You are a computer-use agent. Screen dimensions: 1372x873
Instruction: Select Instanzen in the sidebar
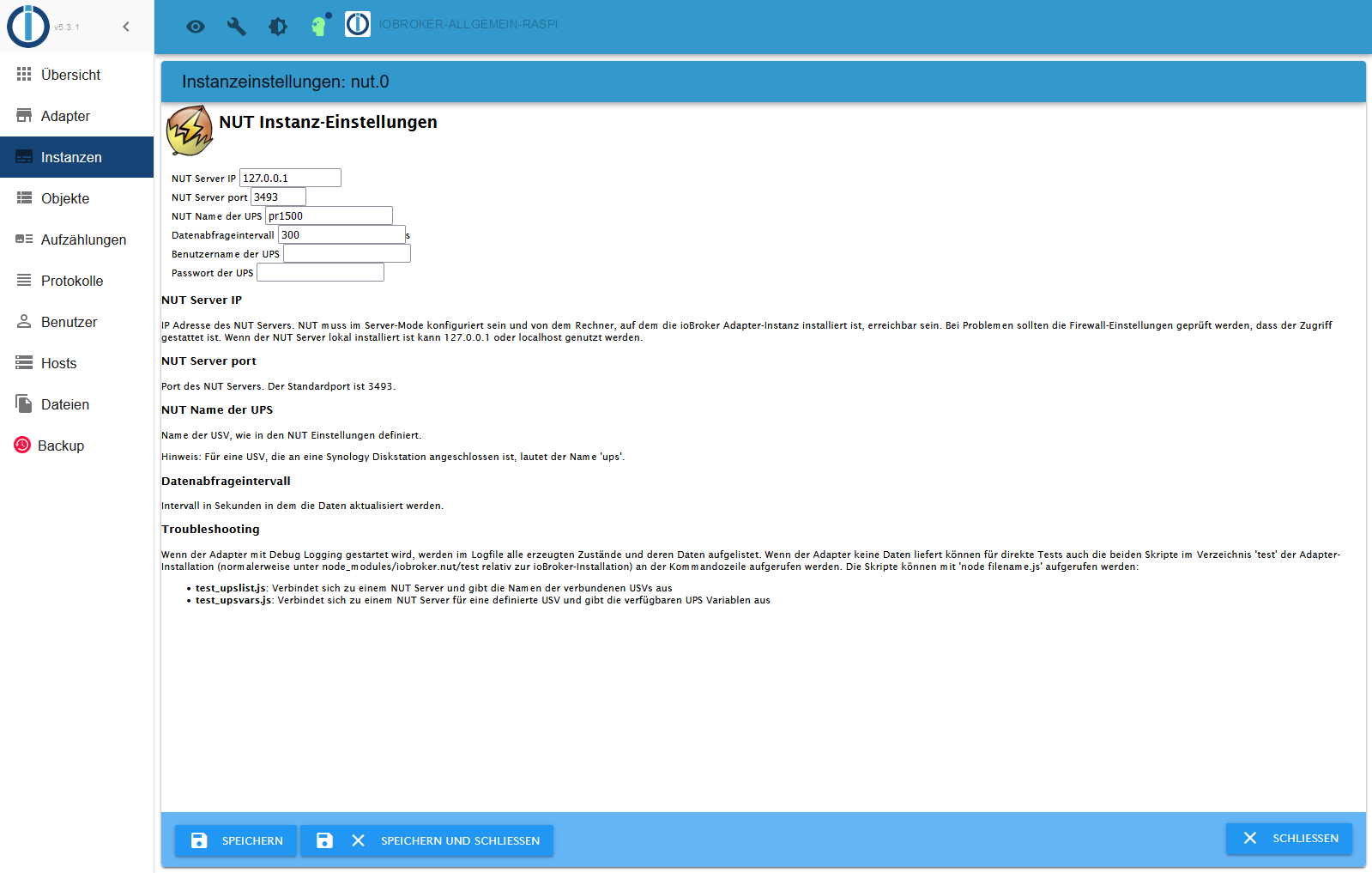pos(76,157)
